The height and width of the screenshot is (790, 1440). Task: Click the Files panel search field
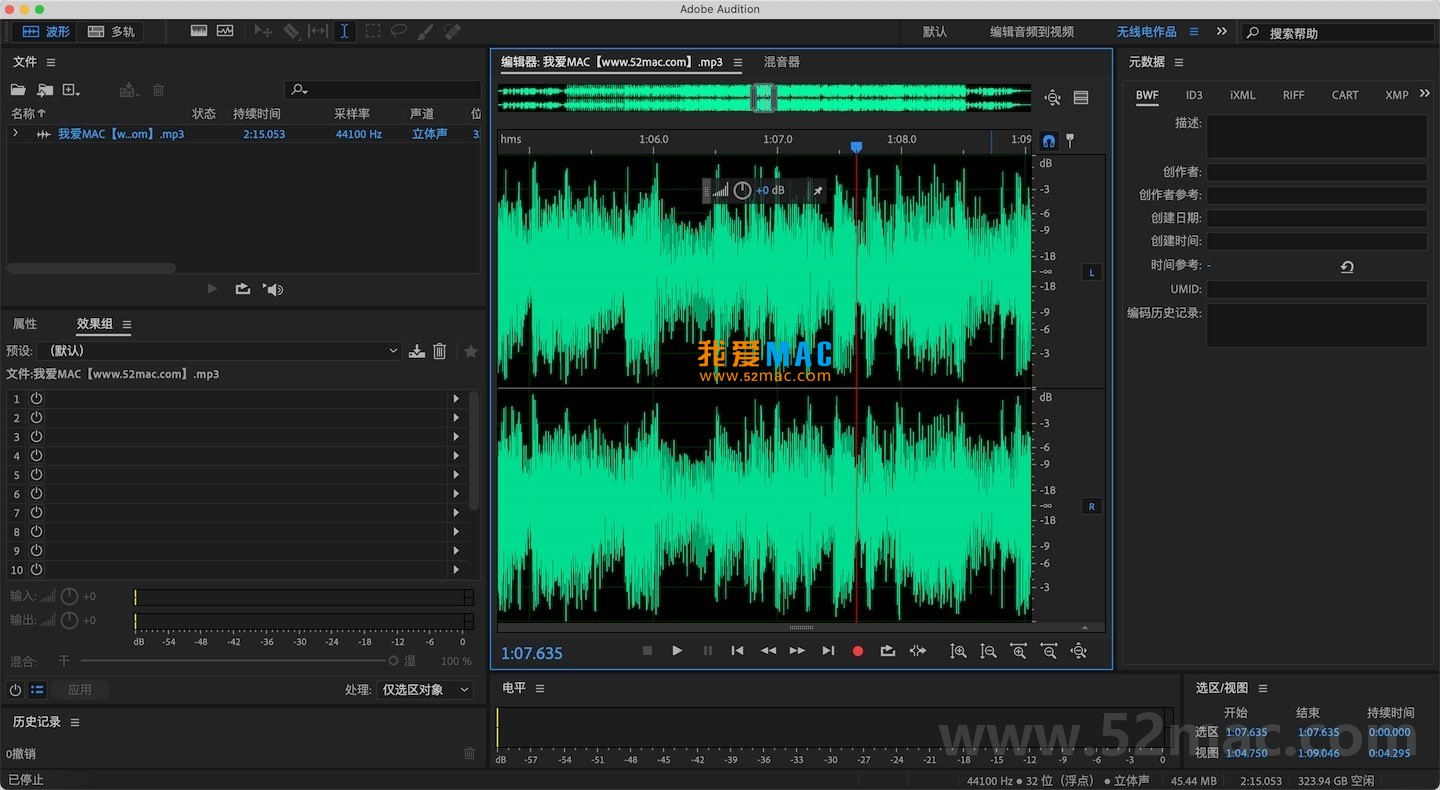pos(383,90)
